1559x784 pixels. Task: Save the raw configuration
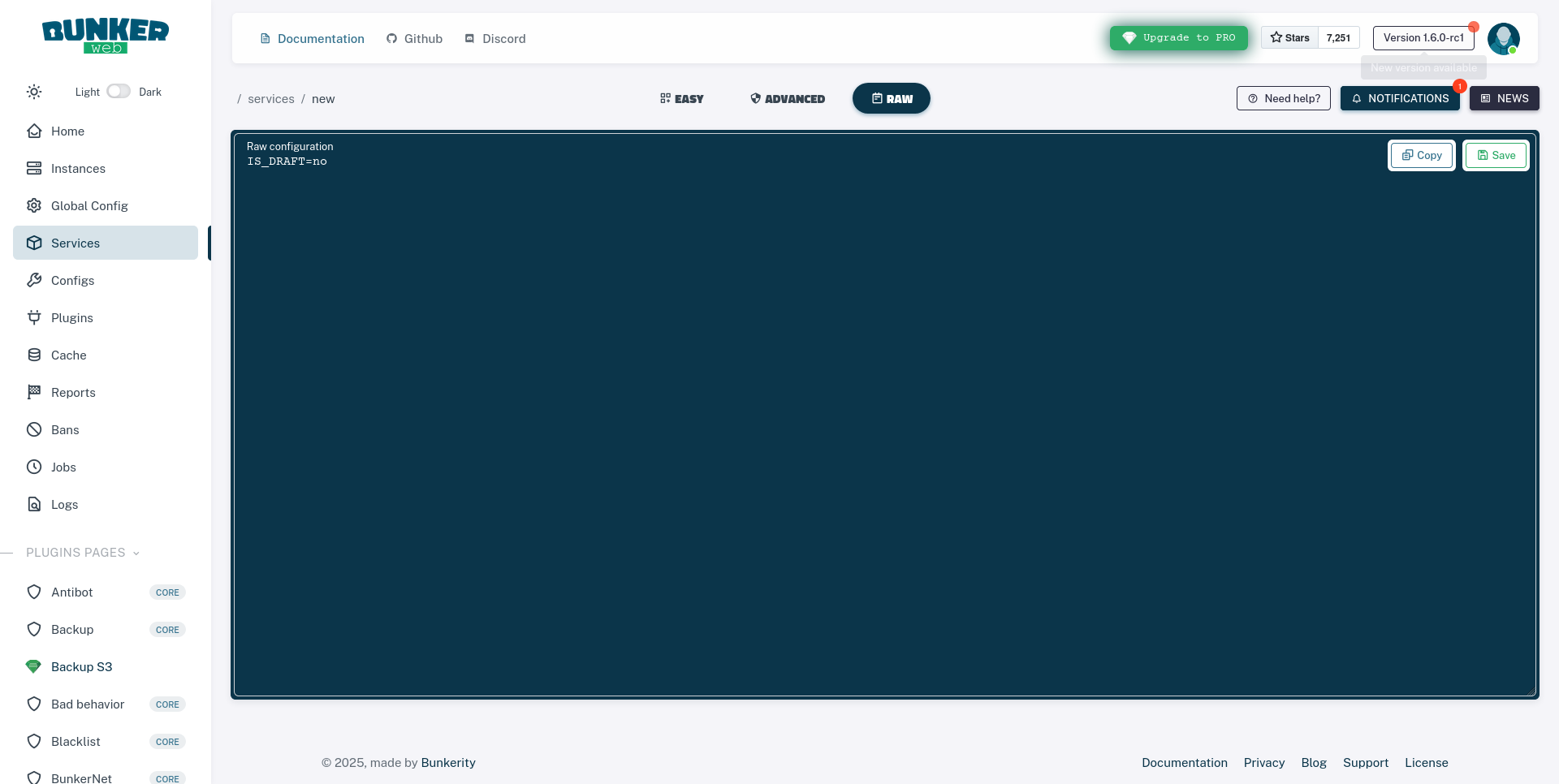(x=1496, y=155)
